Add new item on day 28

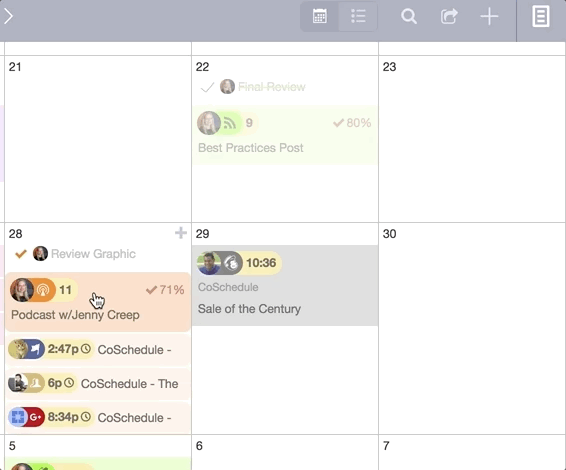pos(180,233)
